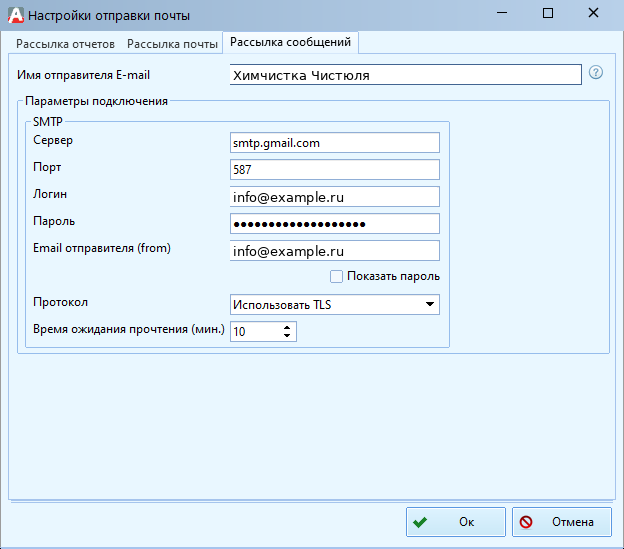This screenshot has height=549, width=624.
Task: Click the Логин input field
Action: (335, 197)
